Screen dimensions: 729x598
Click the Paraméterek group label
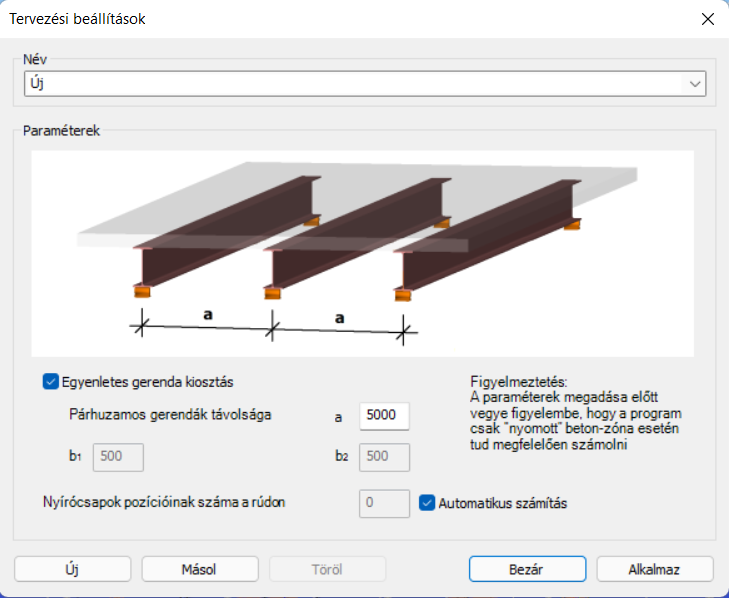[61, 131]
